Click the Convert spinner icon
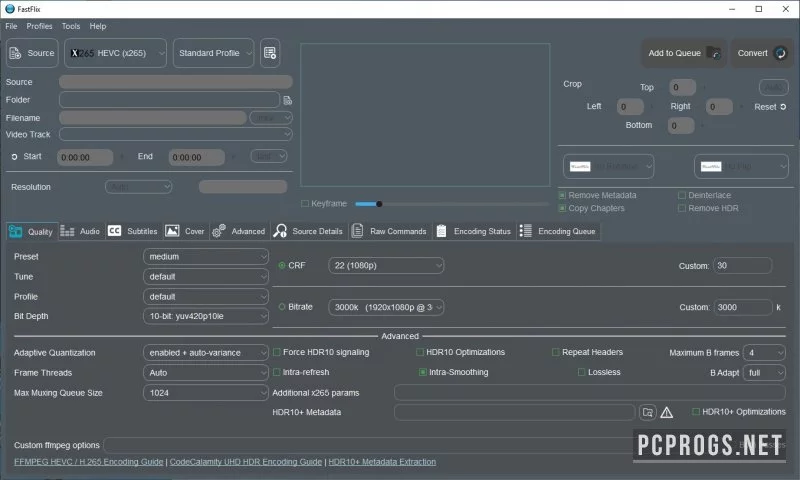 [x=781, y=53]
